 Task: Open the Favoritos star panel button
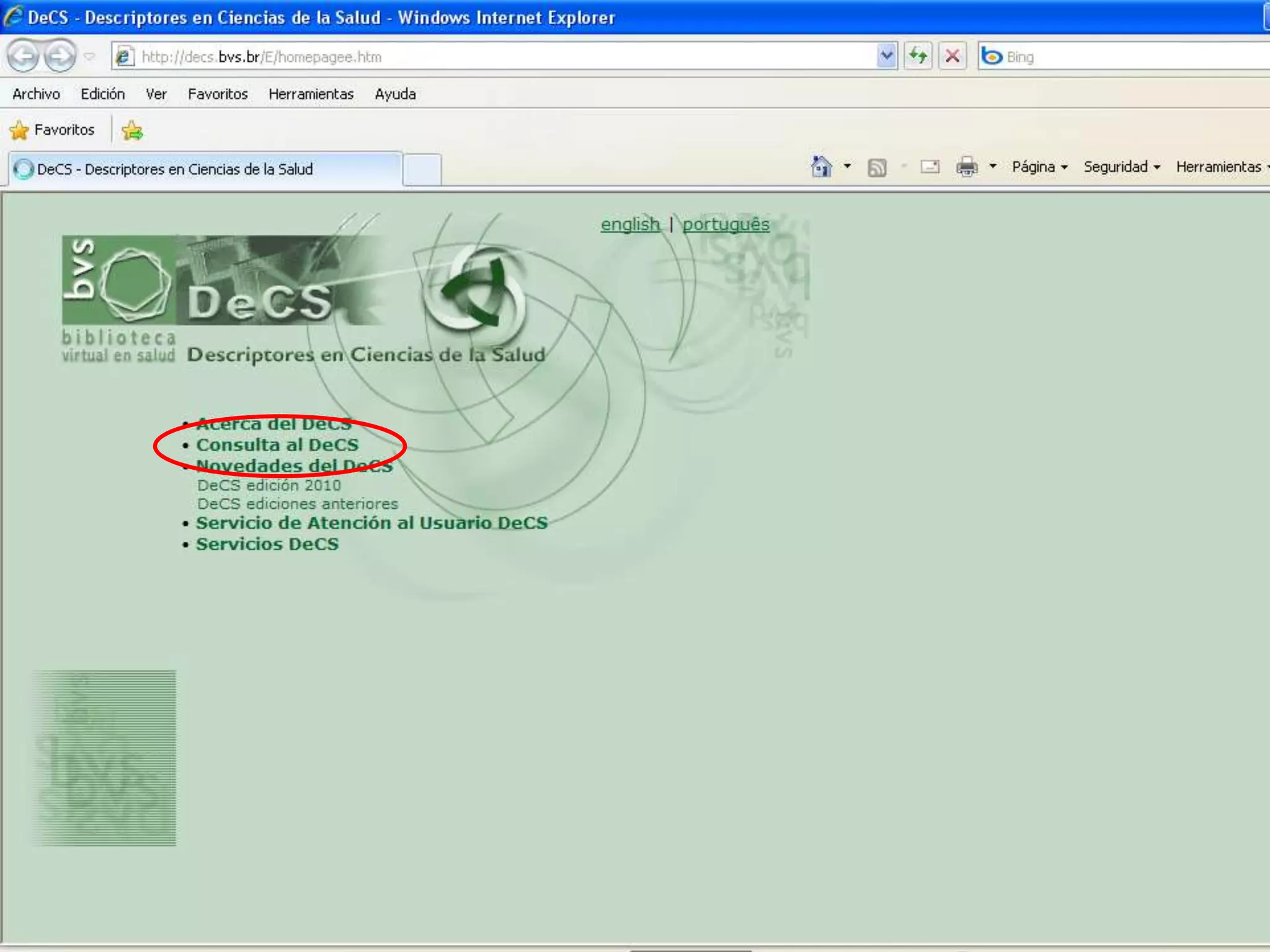pyautogui.click(x=53, y=130)
